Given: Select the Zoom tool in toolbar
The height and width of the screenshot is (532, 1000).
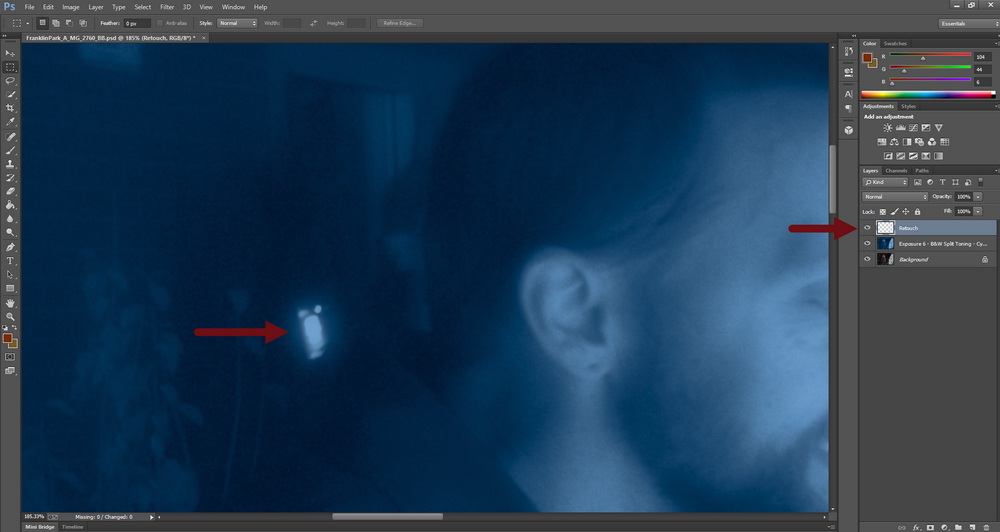Looking at the screenshot, I should click(x=10, y=316).
